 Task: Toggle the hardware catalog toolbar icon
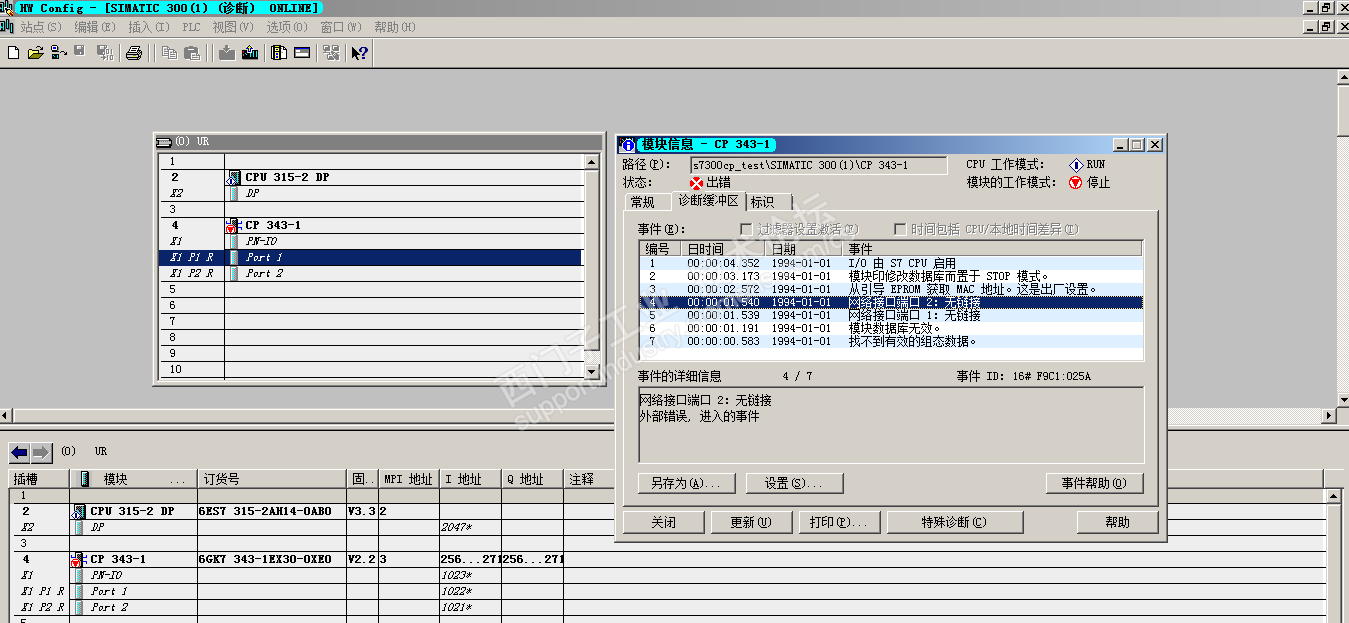pyautogui.click(x=279, y=53)
